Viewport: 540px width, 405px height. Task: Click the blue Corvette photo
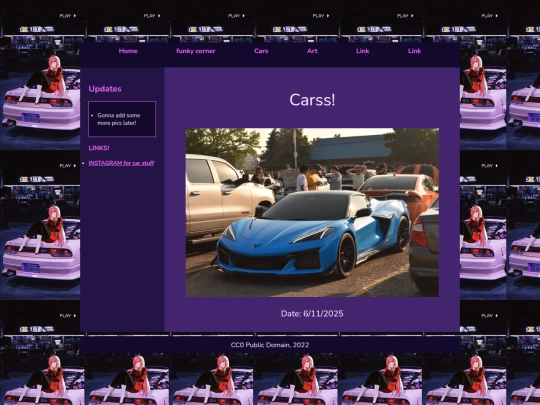[312, 212]
